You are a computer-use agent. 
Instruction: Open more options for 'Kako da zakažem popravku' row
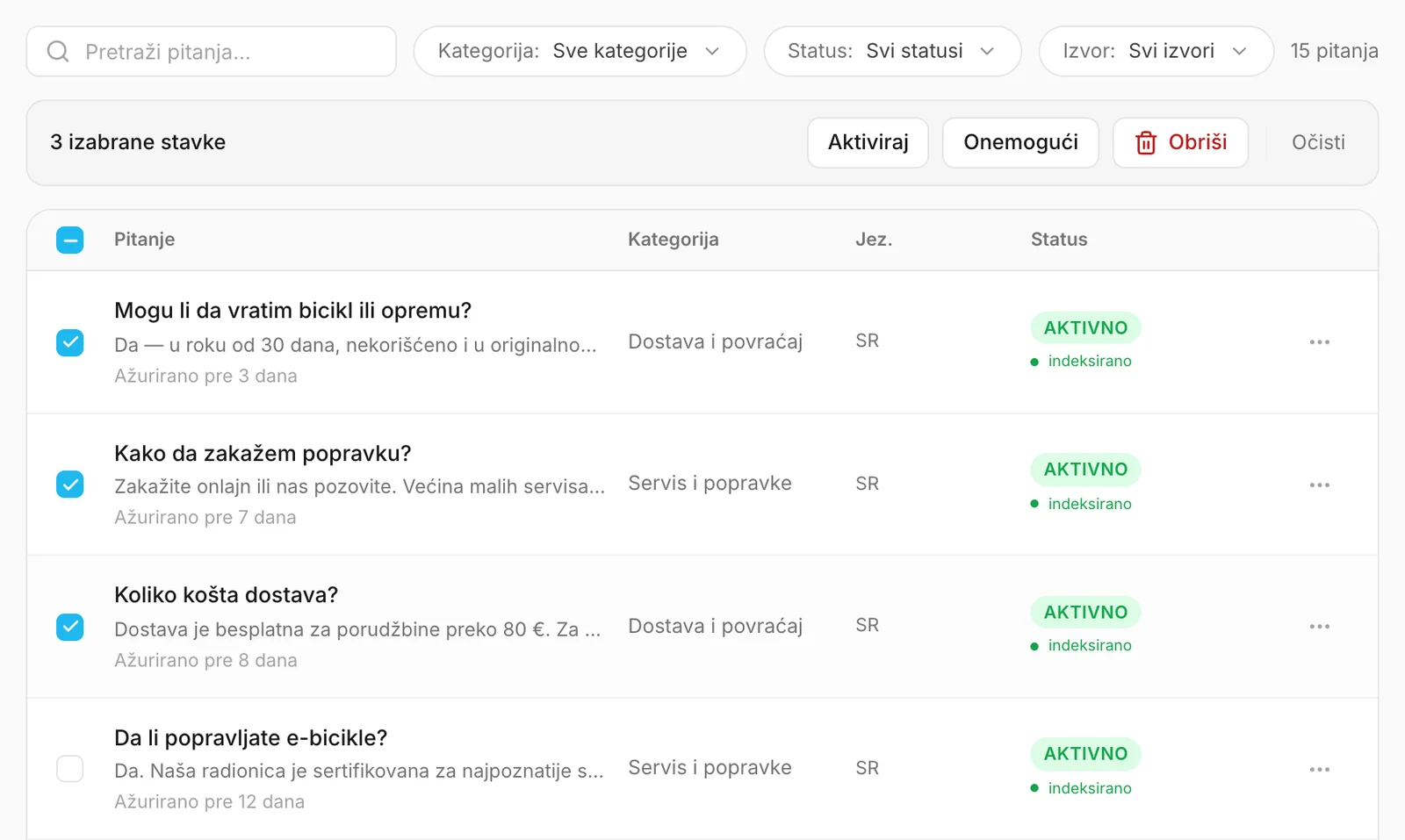click(x=1319, y=485)
